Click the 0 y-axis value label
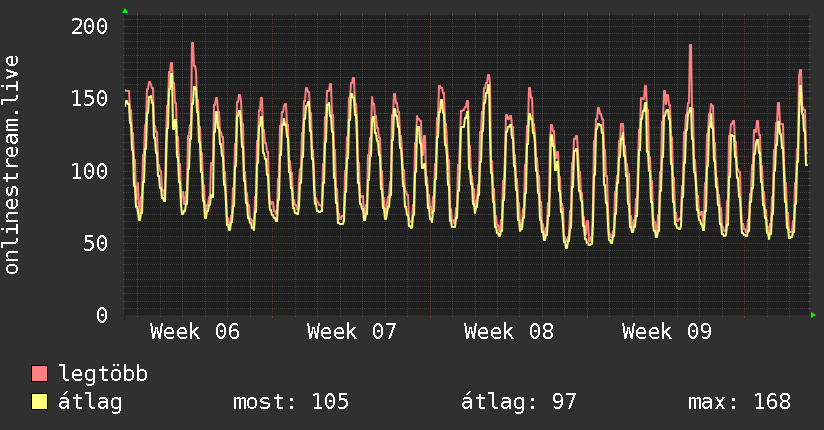The image size is (824, 430). tap(102, 315)
